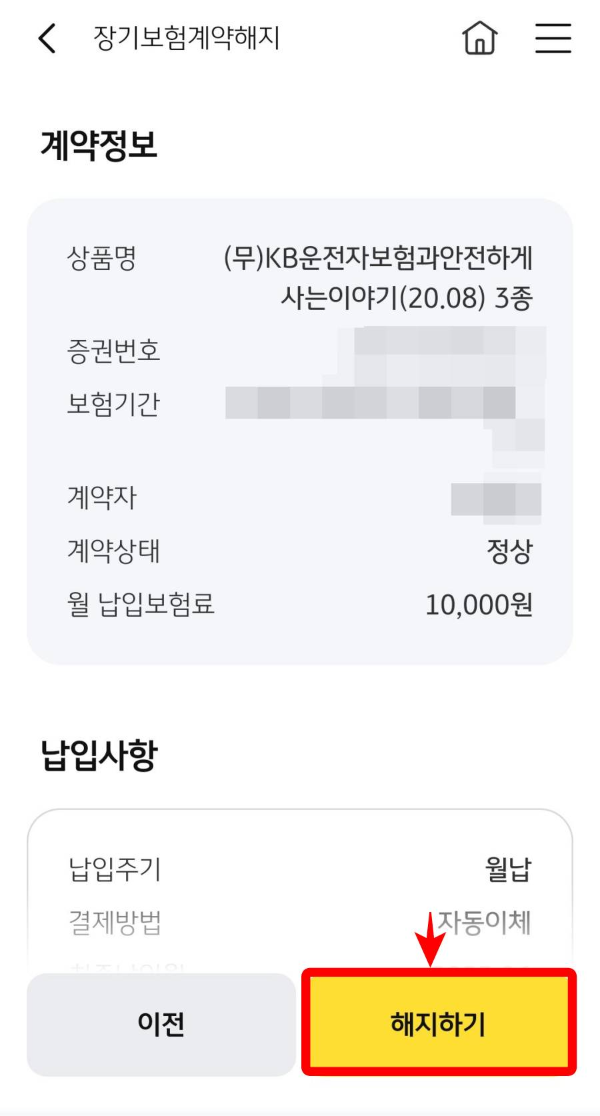The height and width of the screenshot is (1116, 600).
Task: Tap the home icon in the header
Action: (x=481, y=38)
